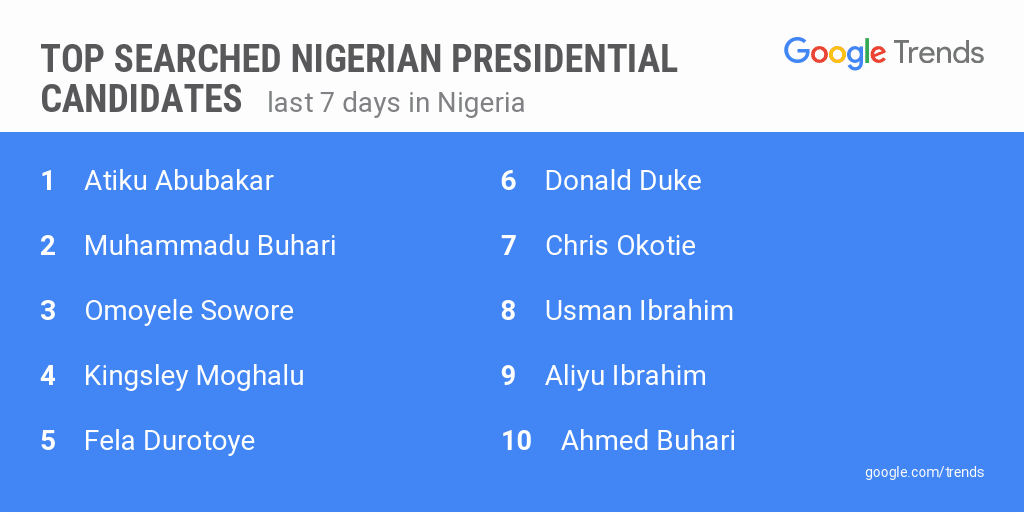This screenshot has width=1024, height=517.
Task: Select Muhammadu Buhari in the list
Action: click(x=210, y=246)
